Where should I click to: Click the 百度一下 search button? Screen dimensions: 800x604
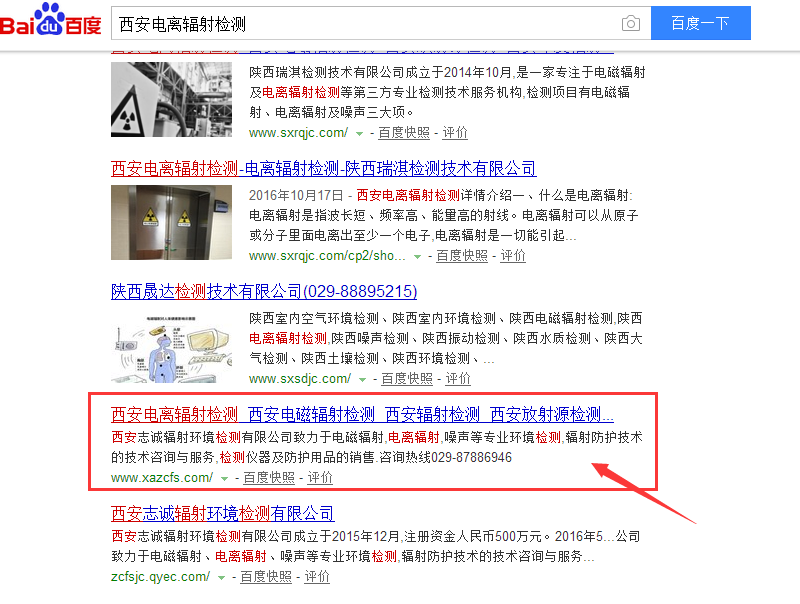(701, 23)
